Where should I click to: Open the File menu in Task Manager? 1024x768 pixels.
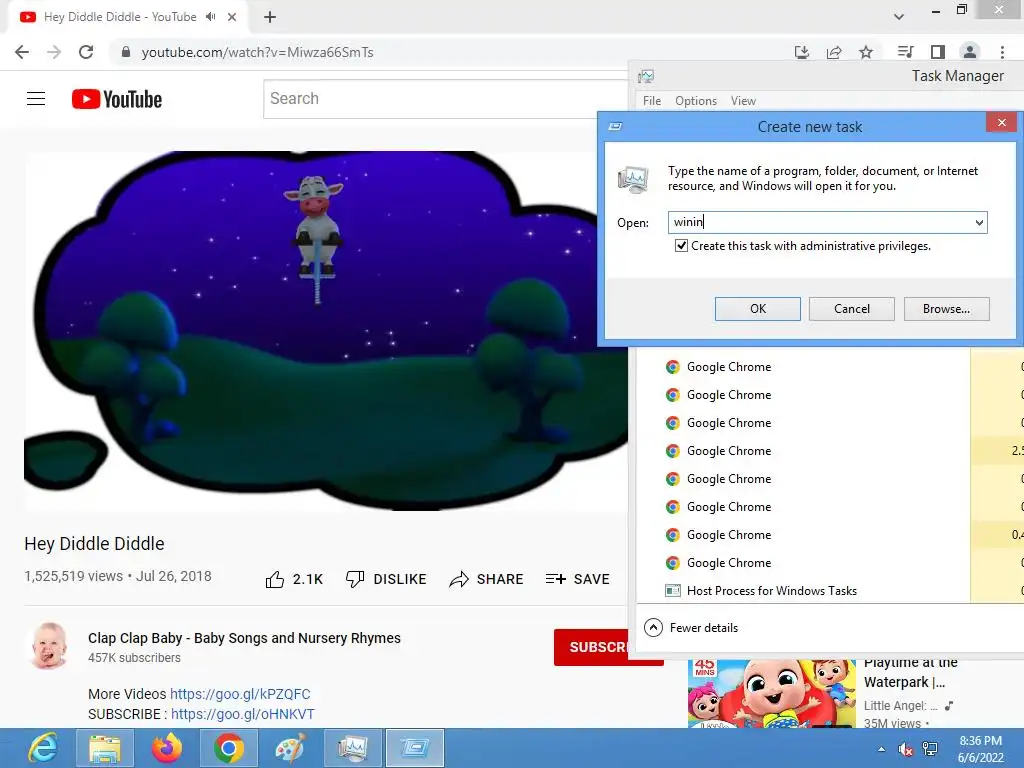click(652, 101)
